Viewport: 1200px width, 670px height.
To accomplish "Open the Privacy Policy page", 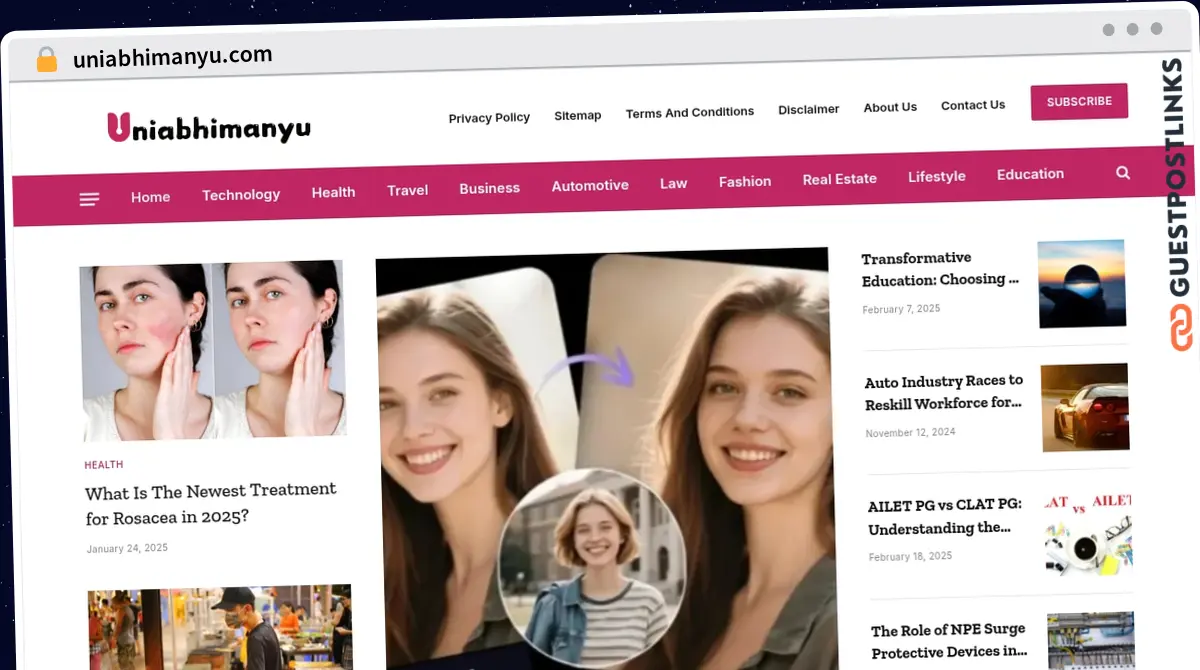I will 489,117.
